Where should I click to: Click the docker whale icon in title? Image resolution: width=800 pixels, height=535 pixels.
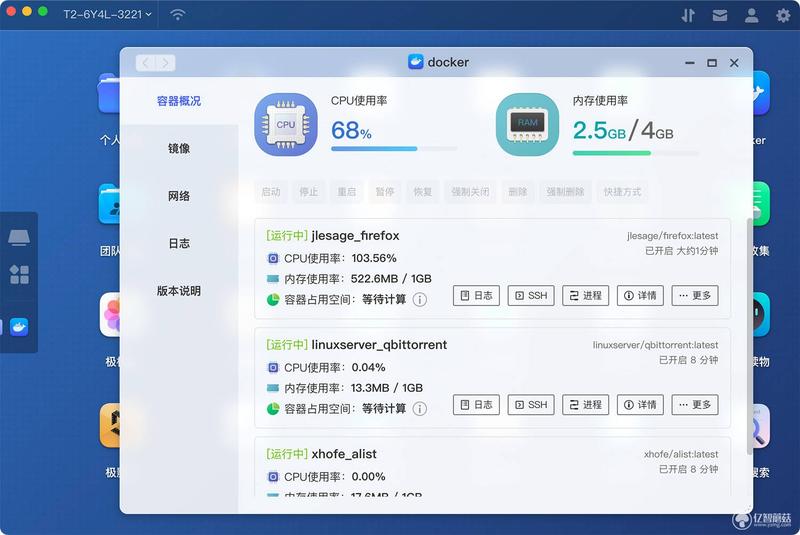pyautogui.click(x=415, y=62)
